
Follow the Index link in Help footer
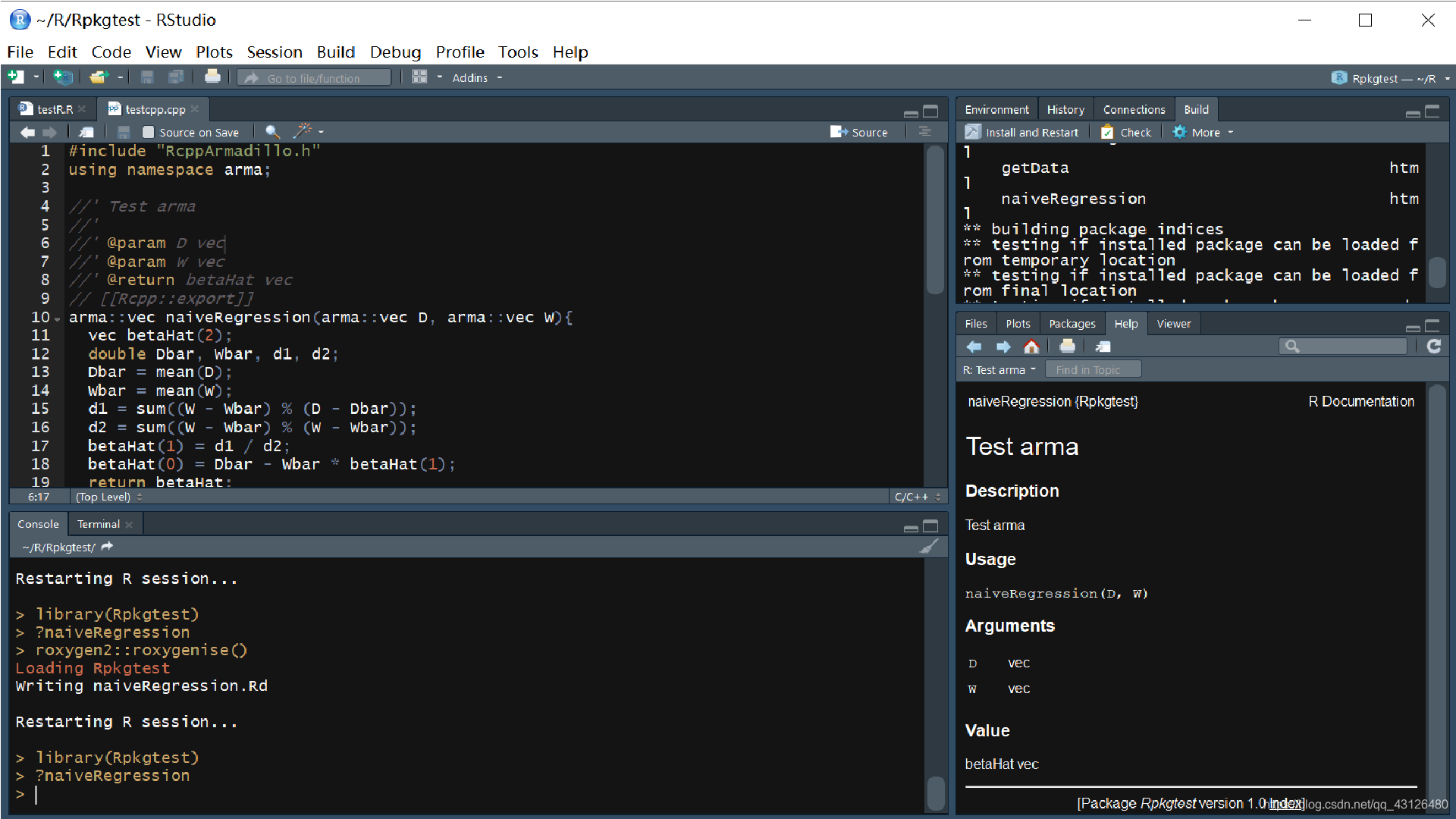coord(1286,803)
